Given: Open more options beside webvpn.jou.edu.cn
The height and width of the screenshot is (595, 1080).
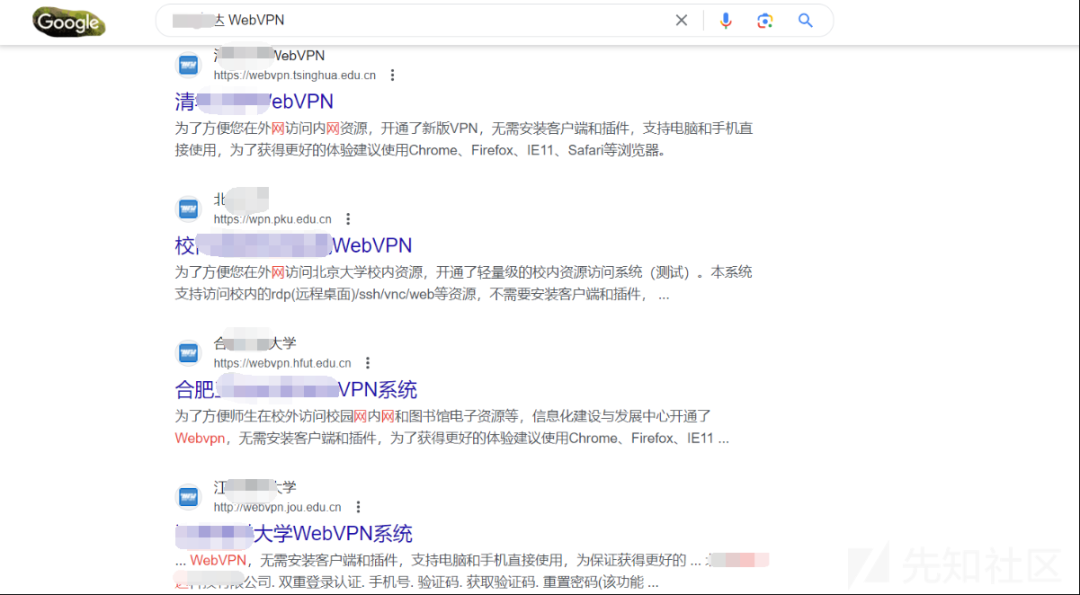Looking at the screenshot, I should point(358,507).
